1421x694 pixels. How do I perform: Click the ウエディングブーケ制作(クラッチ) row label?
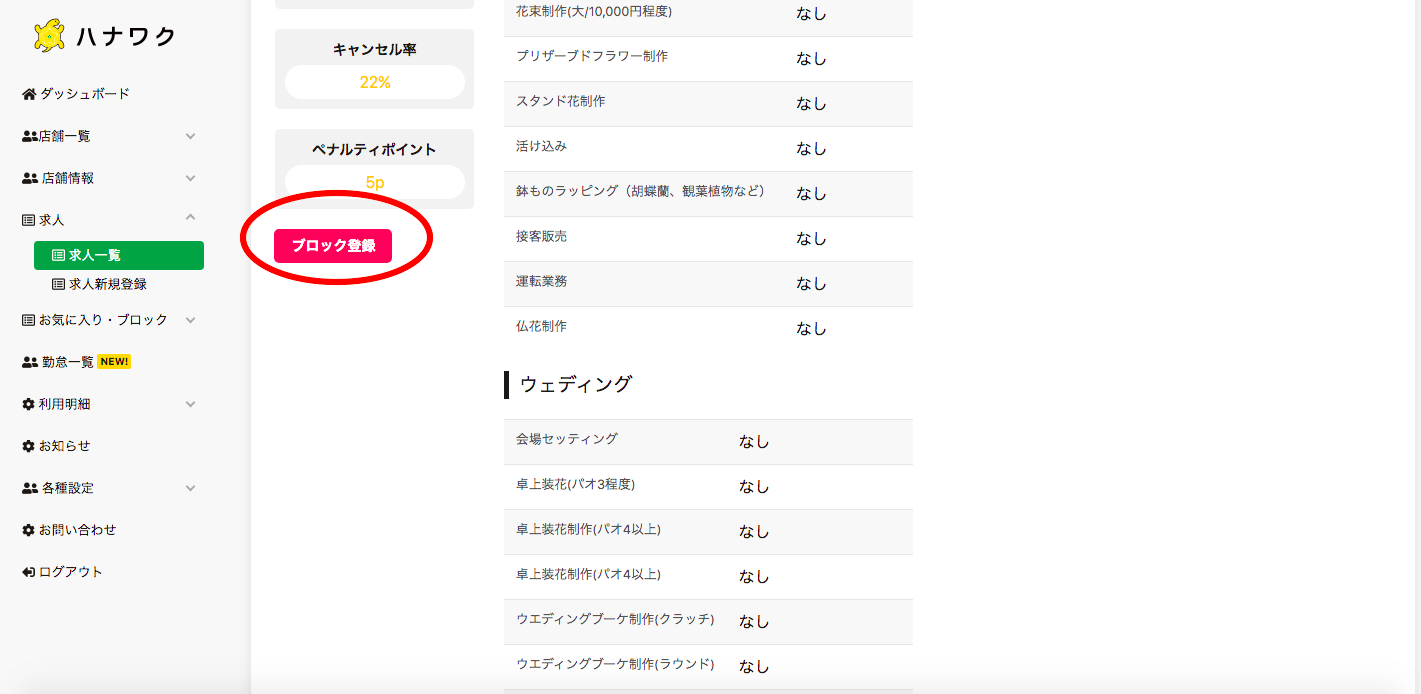[615, 620]
